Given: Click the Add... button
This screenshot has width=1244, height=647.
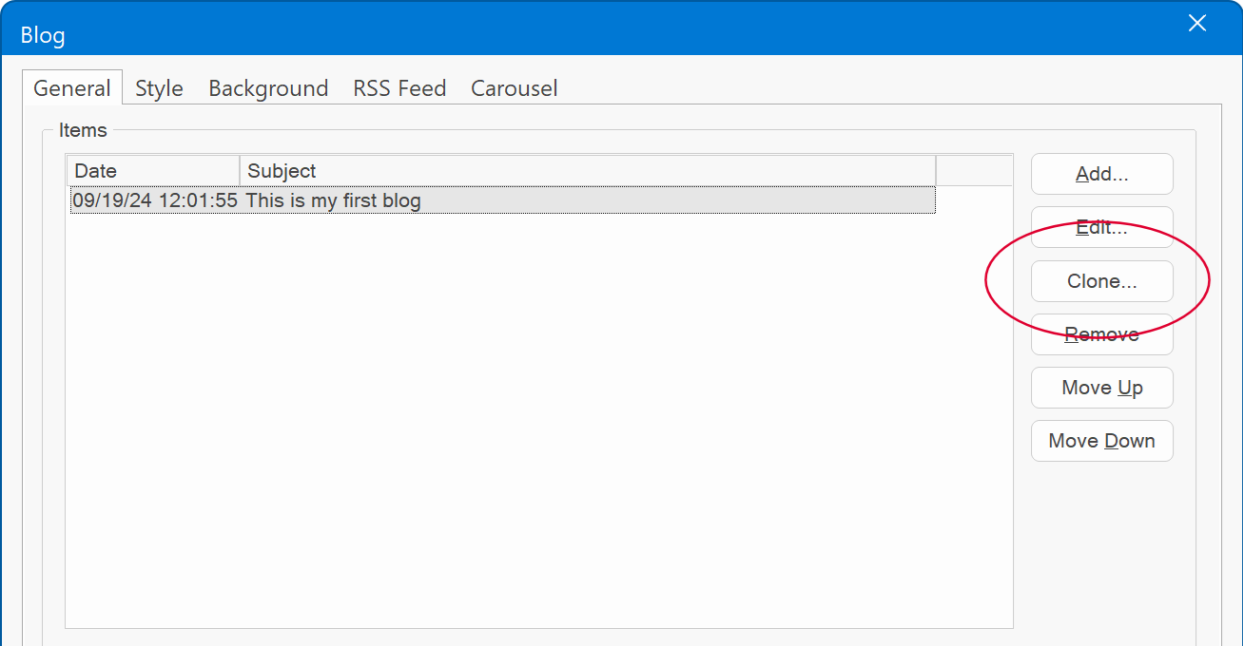Looking at the screenshot, I should tap(1102, 174).
